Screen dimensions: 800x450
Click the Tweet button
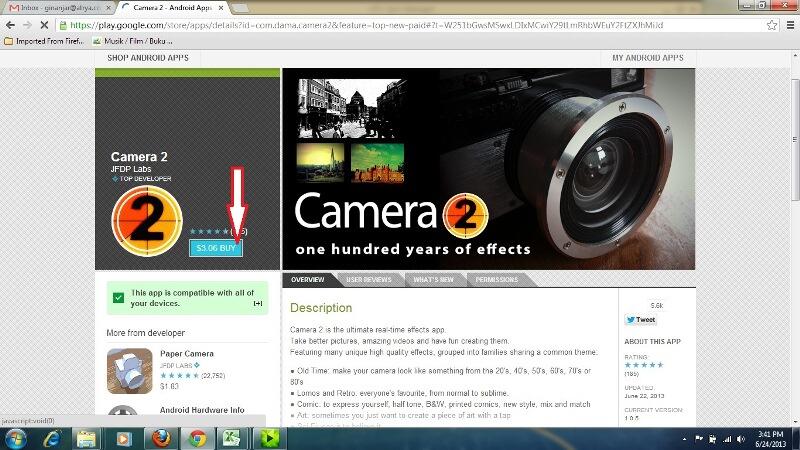coord(640,320)
